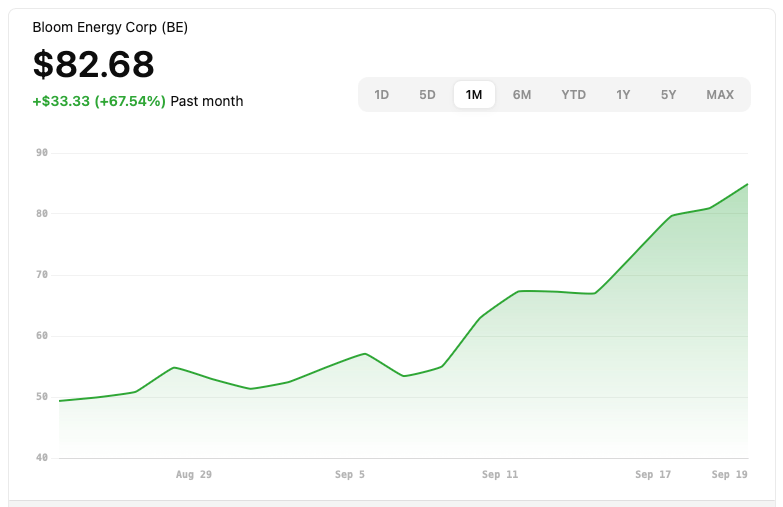Click the Aug 29 date axis label
This screenshot has height=507, width=783.
tap(194, 475)
